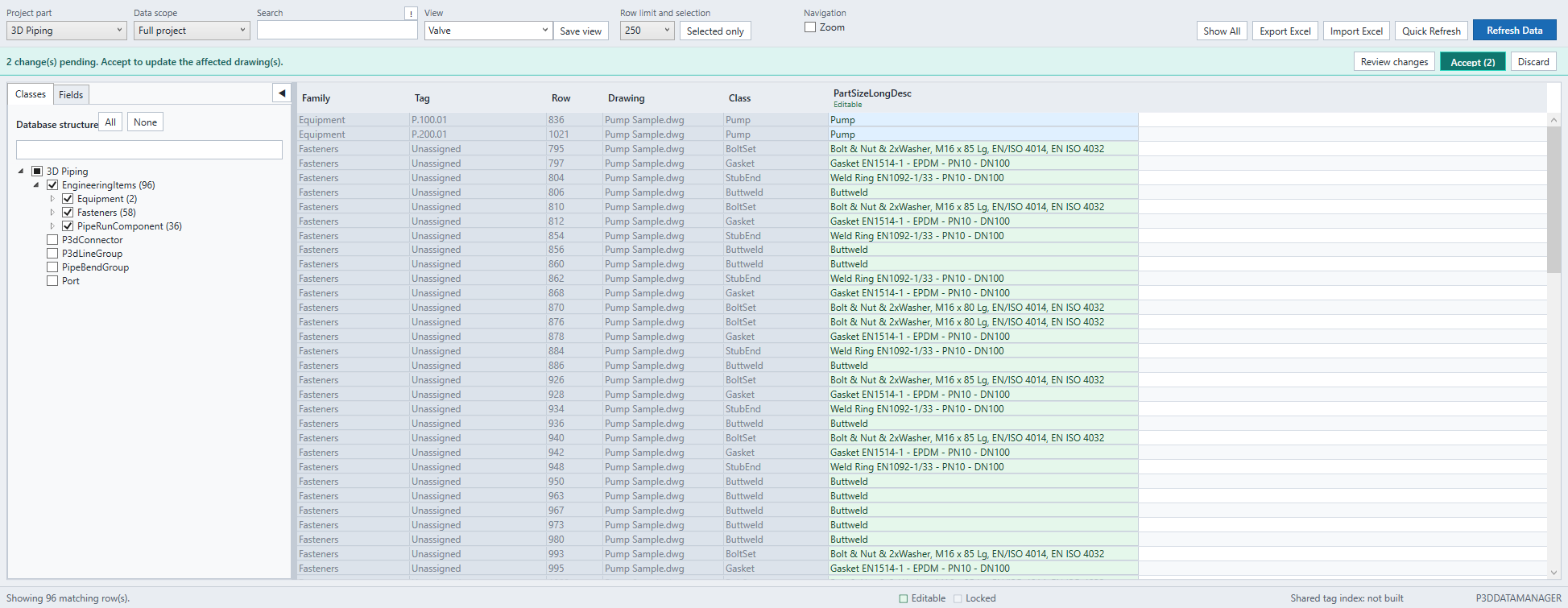
Task: Click the search warning exclamation icon
Action: tap(411, 13)
